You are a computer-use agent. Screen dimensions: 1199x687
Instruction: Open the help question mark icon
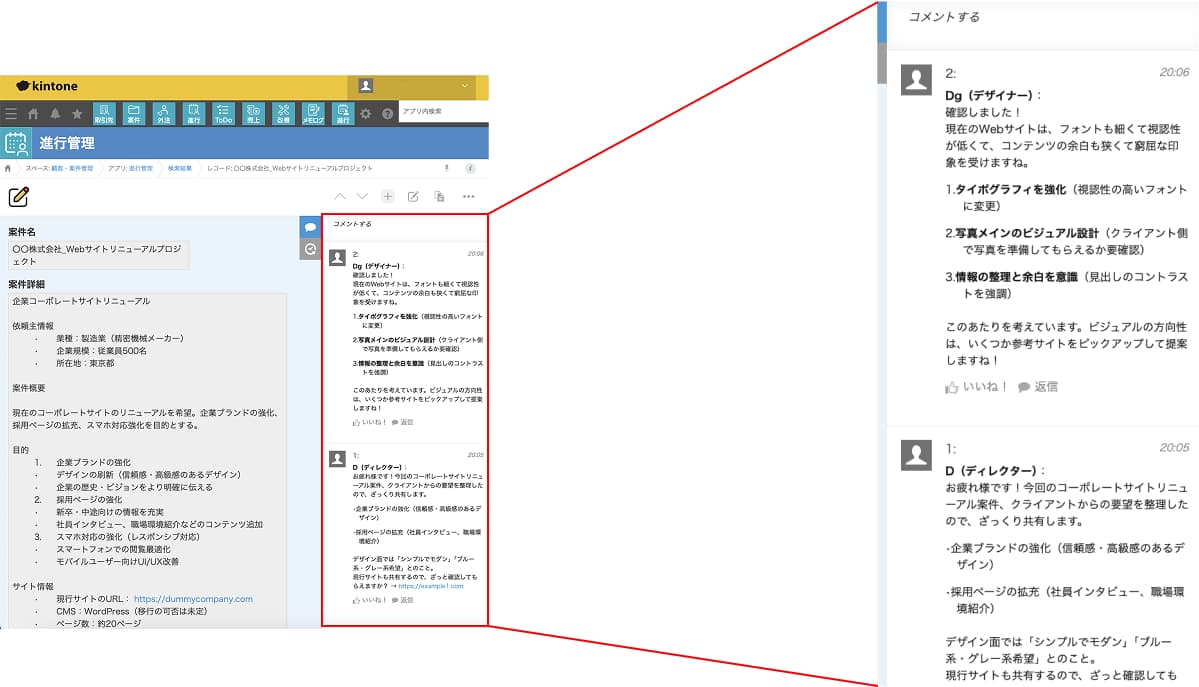pyautogui.click(x=387, y=114)
